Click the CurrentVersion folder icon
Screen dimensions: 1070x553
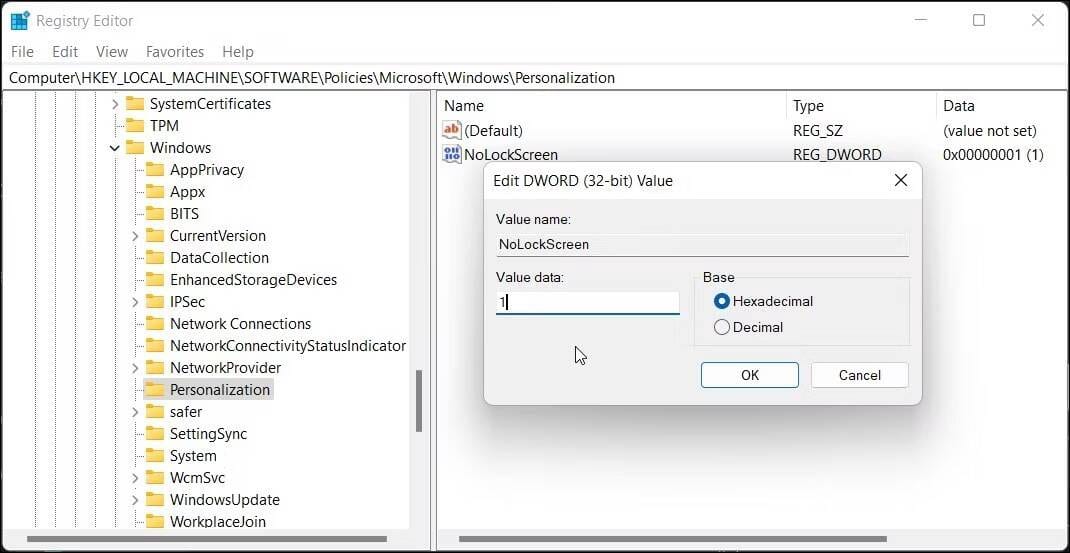point(155,236)
